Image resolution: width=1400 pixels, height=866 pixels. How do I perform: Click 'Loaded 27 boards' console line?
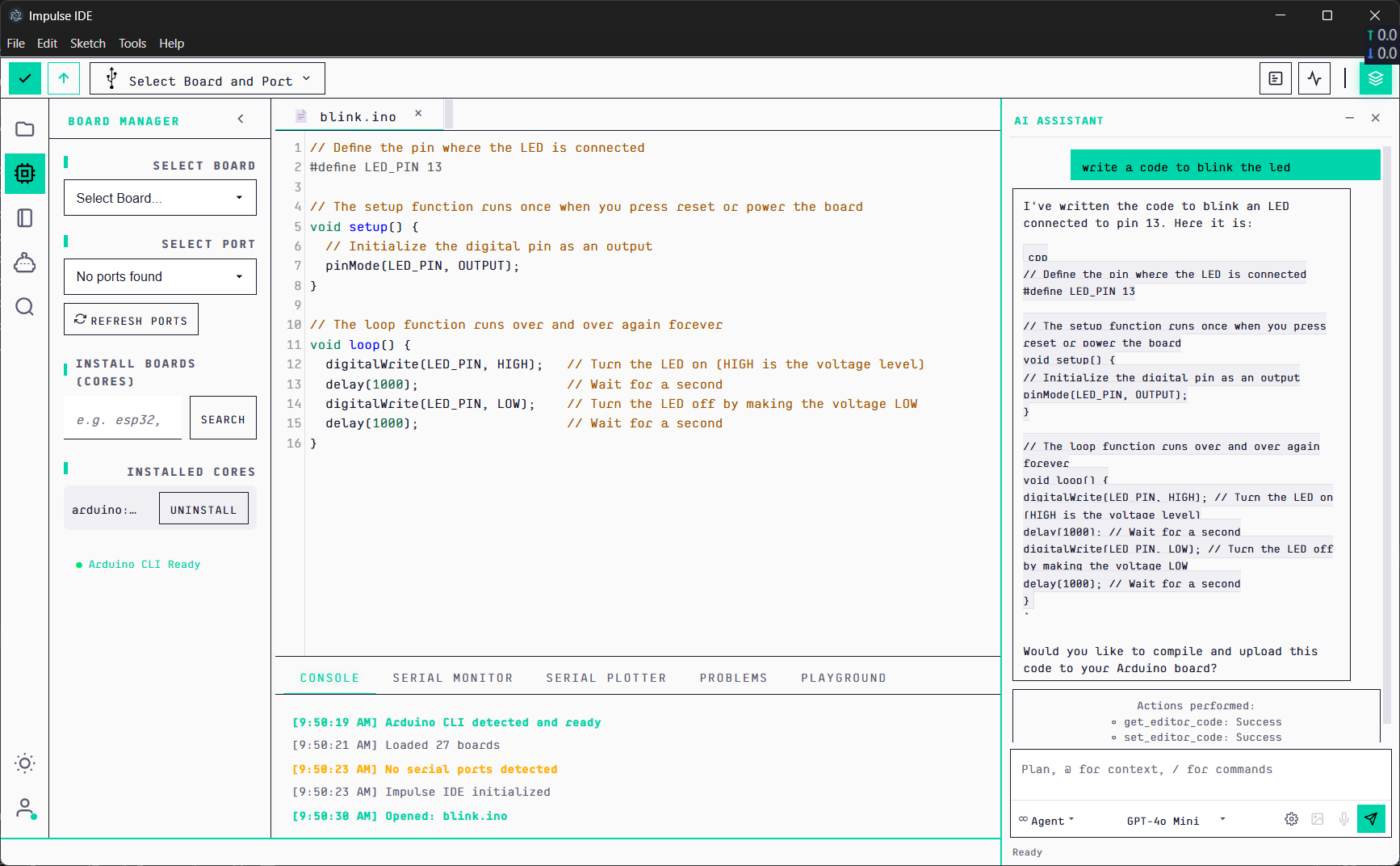coord(396,745)
